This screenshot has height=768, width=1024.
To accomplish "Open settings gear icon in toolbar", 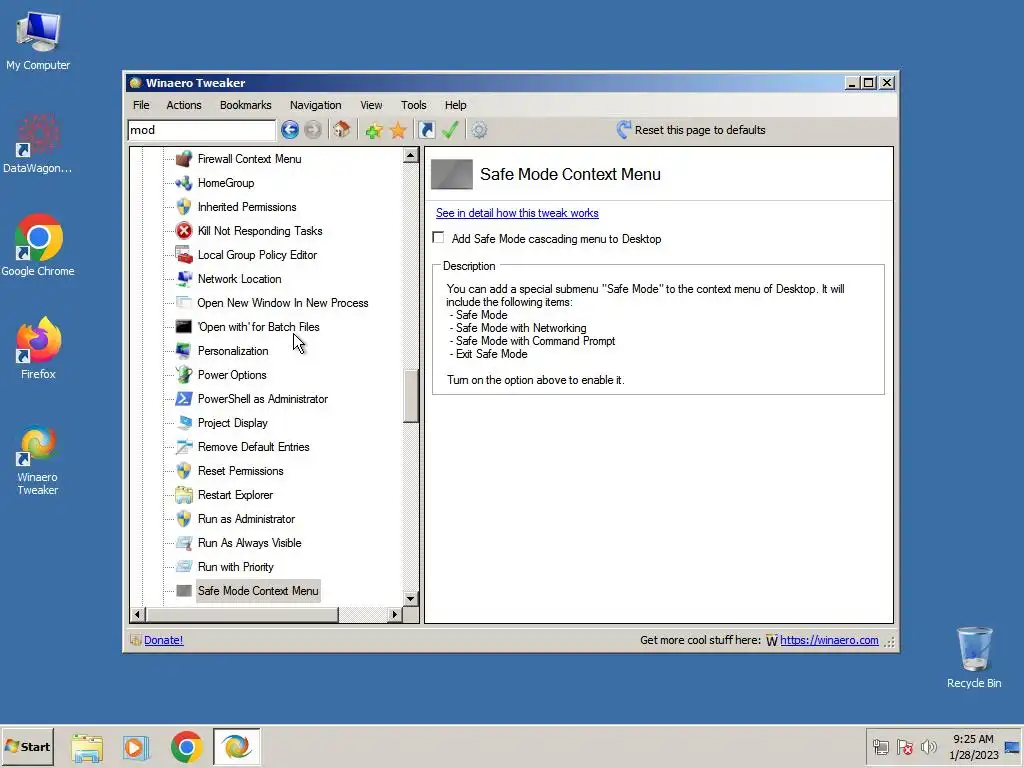I will pos(479,130).
